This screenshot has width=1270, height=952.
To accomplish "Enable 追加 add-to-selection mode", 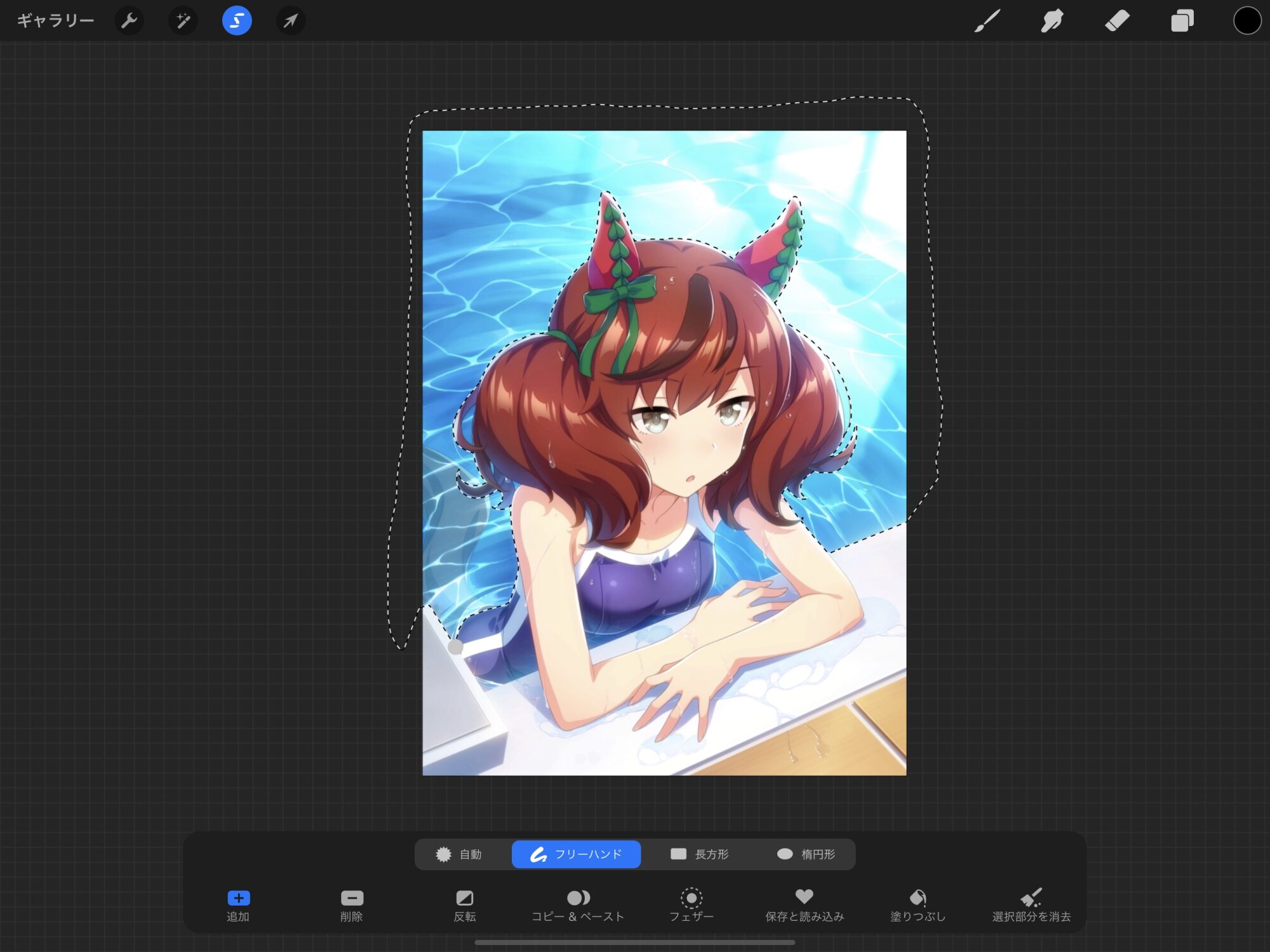I will pyautogui.click(x=238, y=904).
